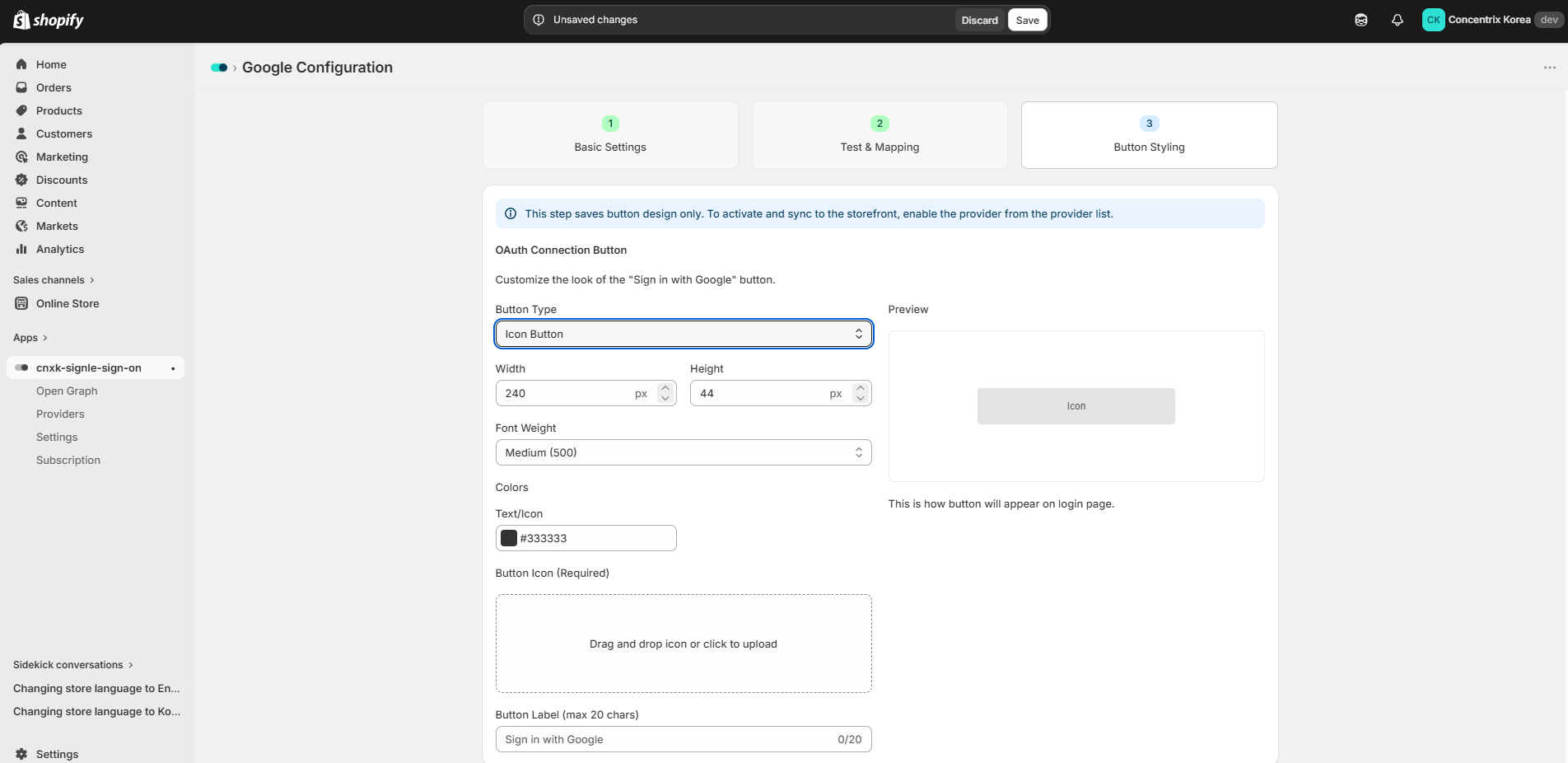Go to Basic Settings step
The width and height of the screenshot is (1568, 763).
610,135
